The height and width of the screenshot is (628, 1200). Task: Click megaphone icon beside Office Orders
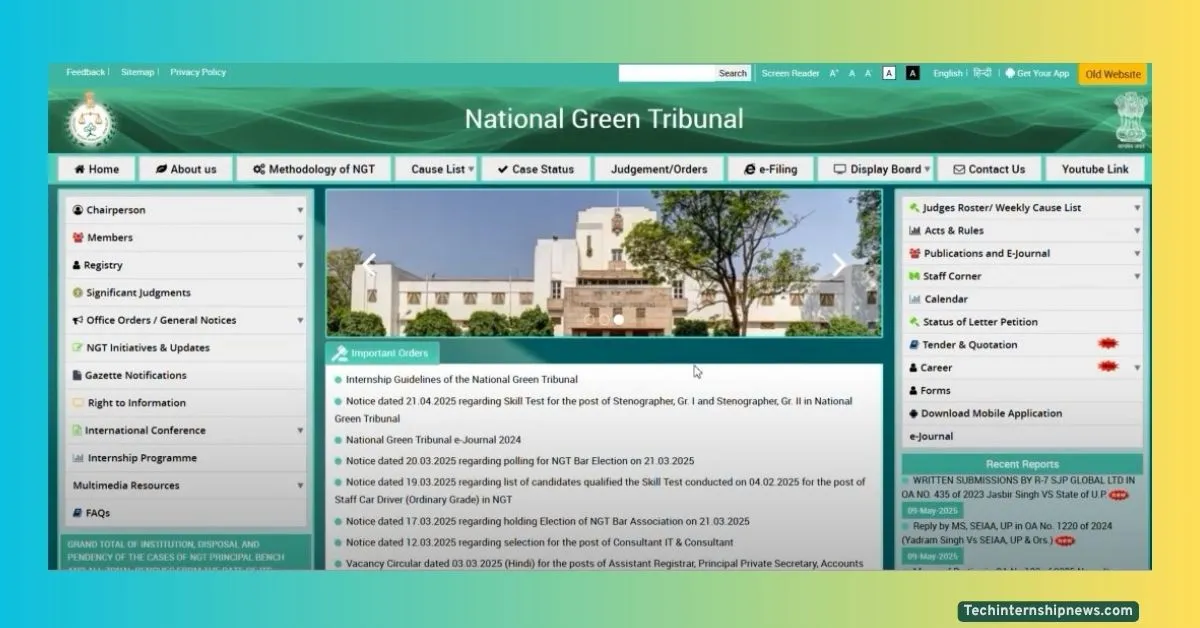tap(78, 320)
